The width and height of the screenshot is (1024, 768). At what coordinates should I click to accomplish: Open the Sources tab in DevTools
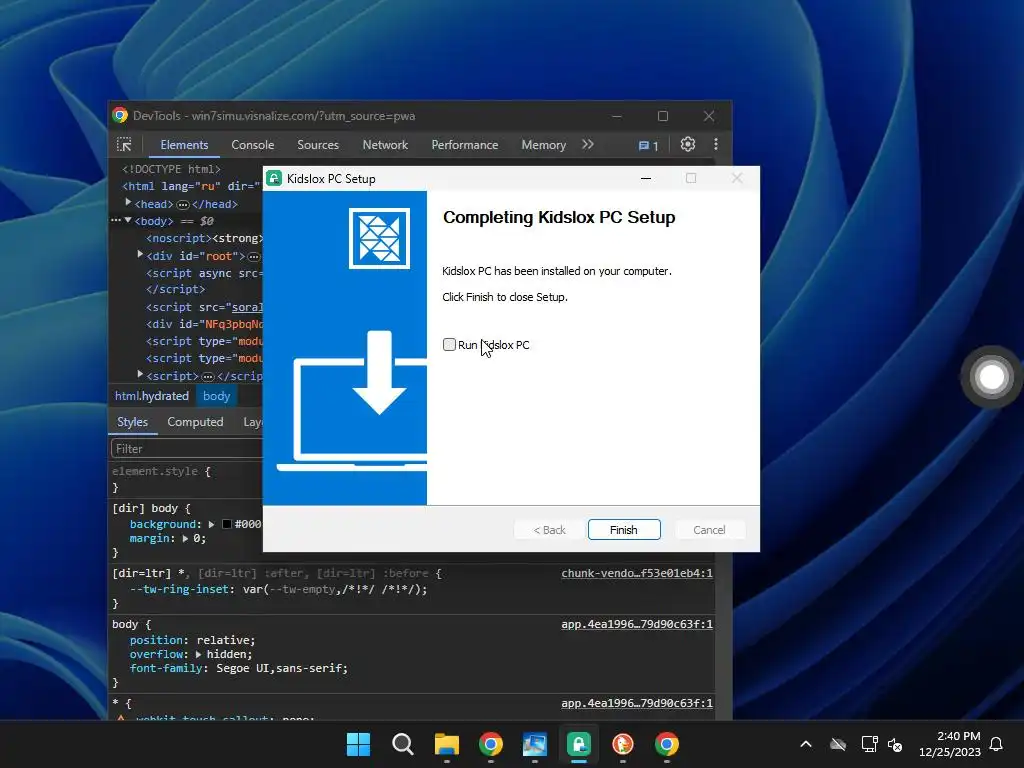click(x=318, y=145)
